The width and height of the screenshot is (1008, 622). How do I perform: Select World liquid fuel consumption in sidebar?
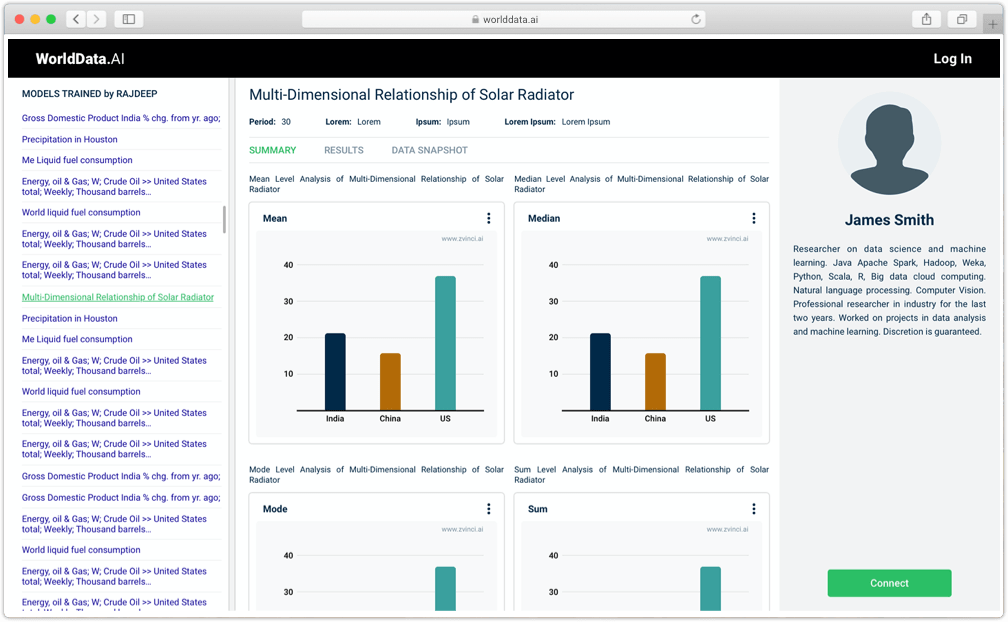click(81, 212)
